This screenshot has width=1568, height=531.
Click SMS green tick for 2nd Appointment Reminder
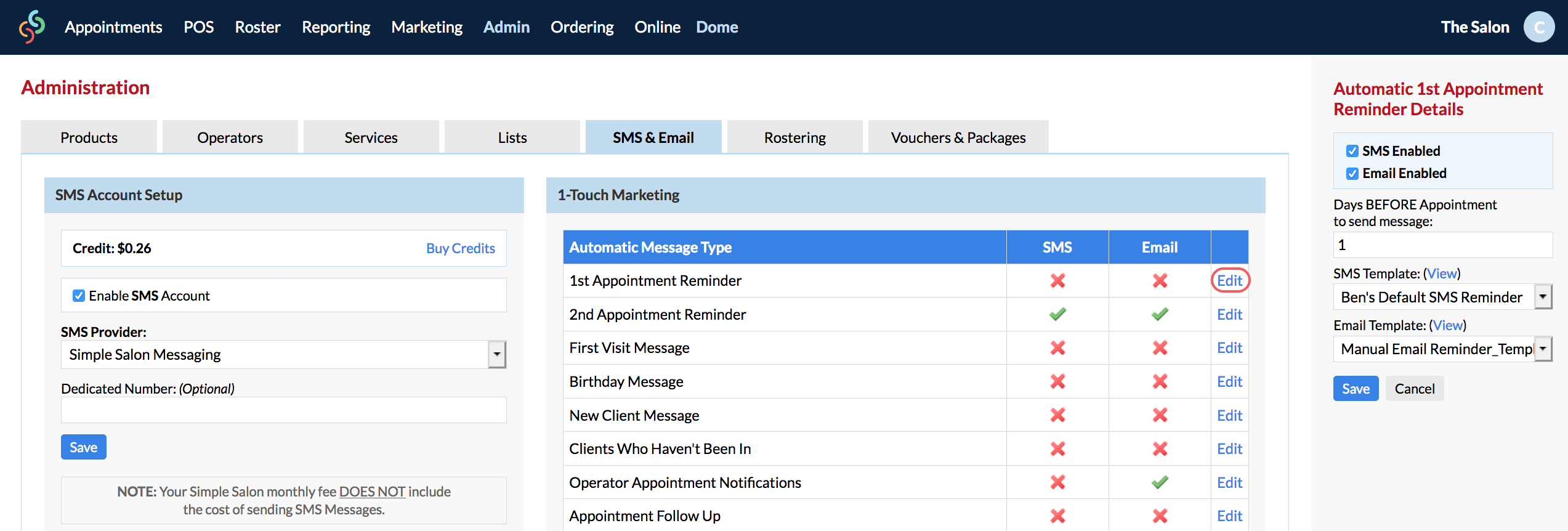point(1057,314)
